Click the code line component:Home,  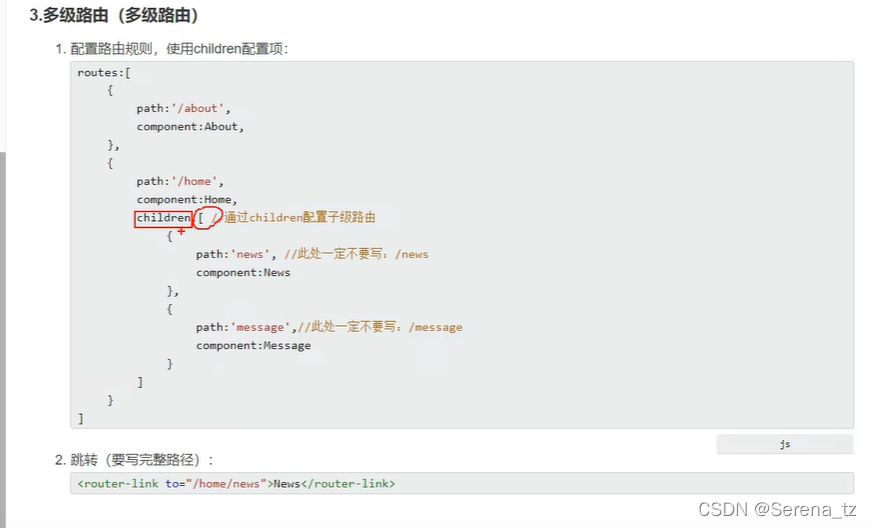tap(187, 199)
